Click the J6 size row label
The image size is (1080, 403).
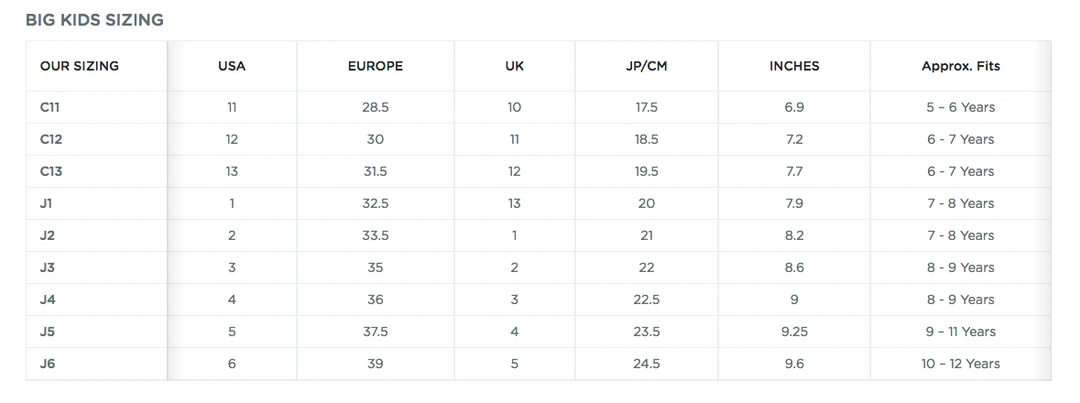pyautogui.click(x=48, y=363)
